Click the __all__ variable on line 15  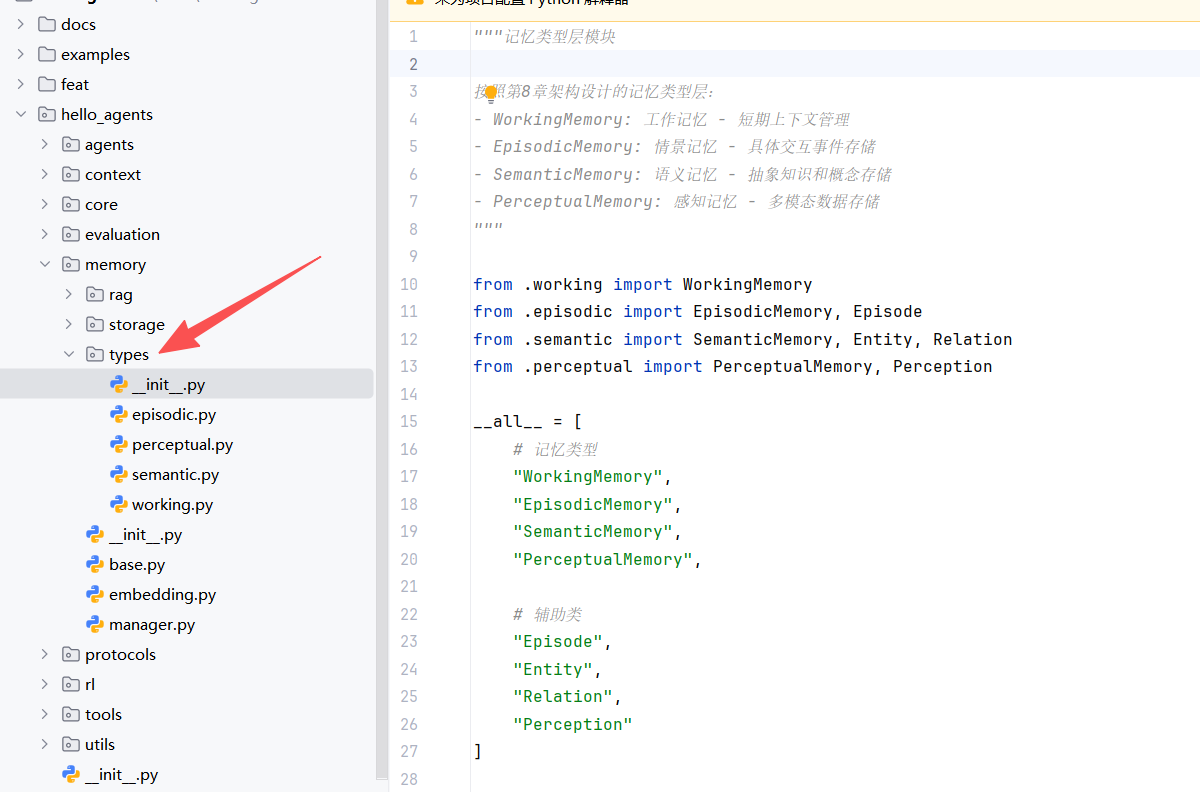(508, 421)
